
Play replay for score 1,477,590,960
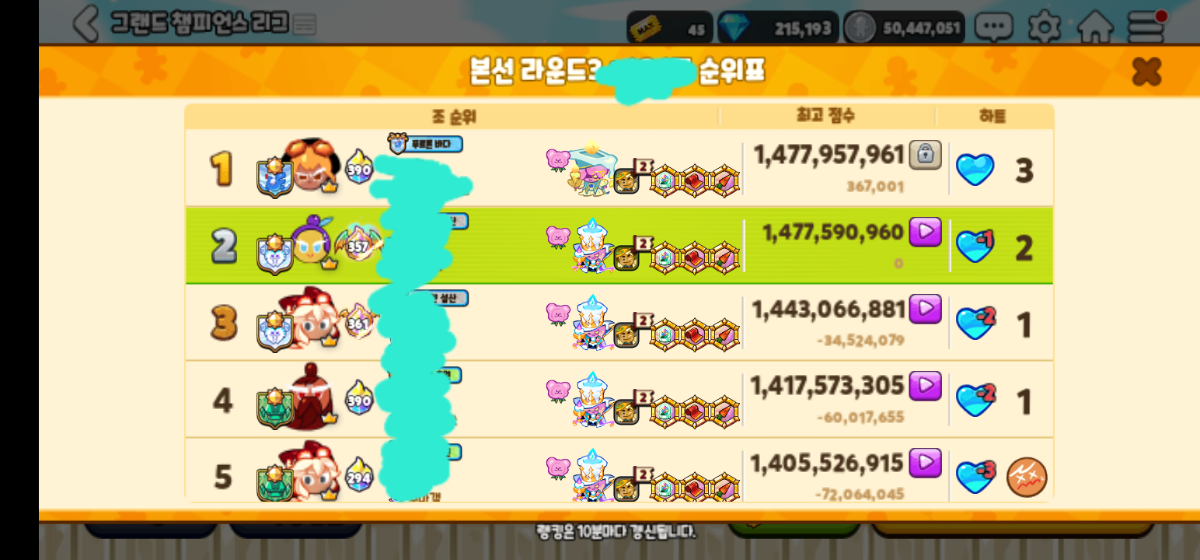(926, 232)
